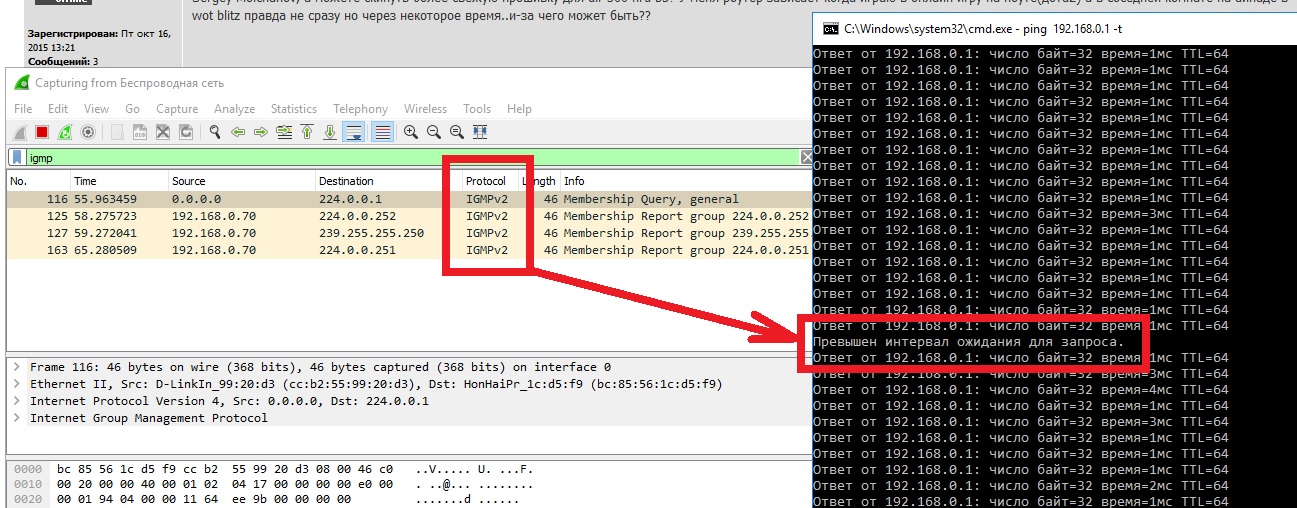Image resolution: width=1297 pixels, height=508 pixels.
Task: Zoom in the packet list text
Action: pyautogui.click(x=411, y=132)
